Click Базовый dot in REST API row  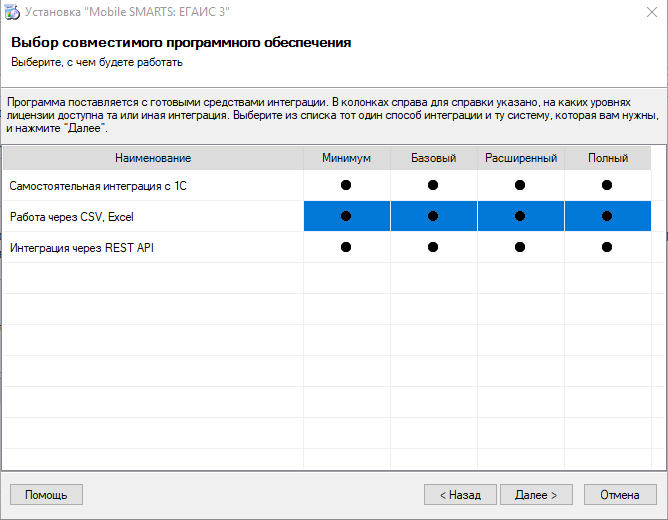click(x=433, y=247)
